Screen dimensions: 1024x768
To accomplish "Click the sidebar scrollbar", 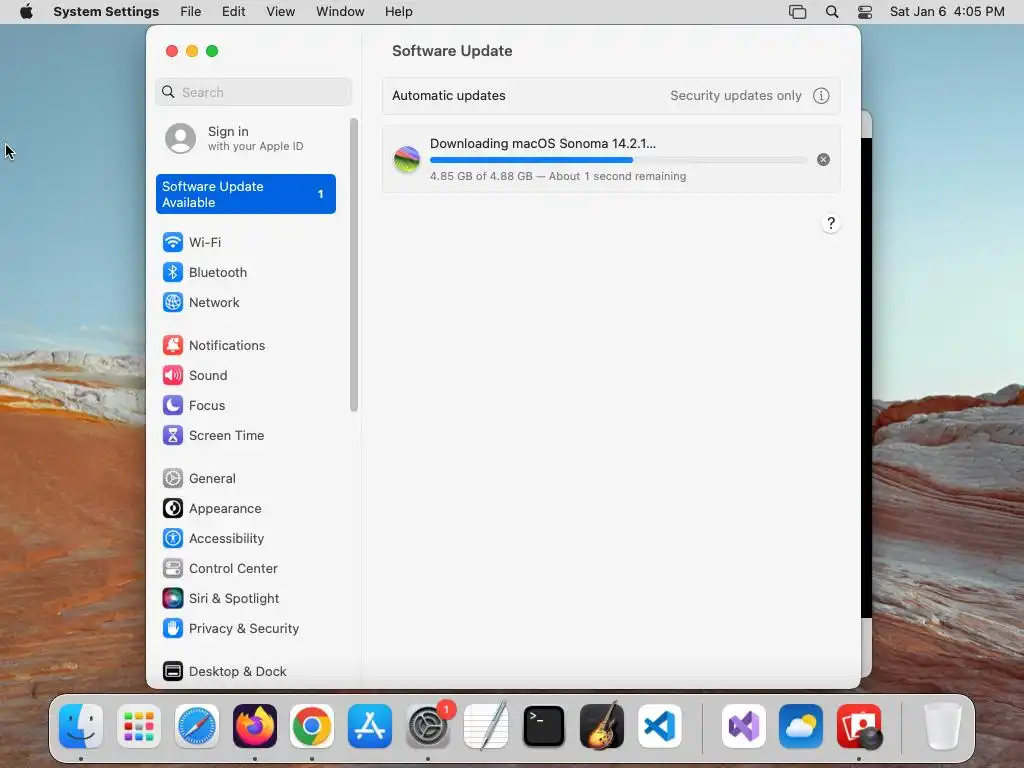I will click(354, 264).
